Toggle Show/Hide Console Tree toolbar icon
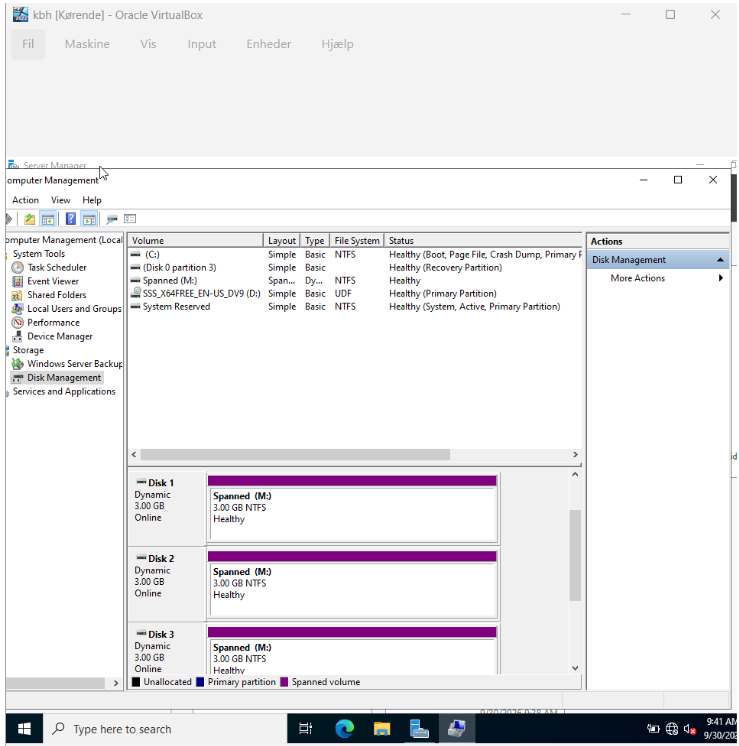This screenshot has width=739, height=746. (48, 219)
